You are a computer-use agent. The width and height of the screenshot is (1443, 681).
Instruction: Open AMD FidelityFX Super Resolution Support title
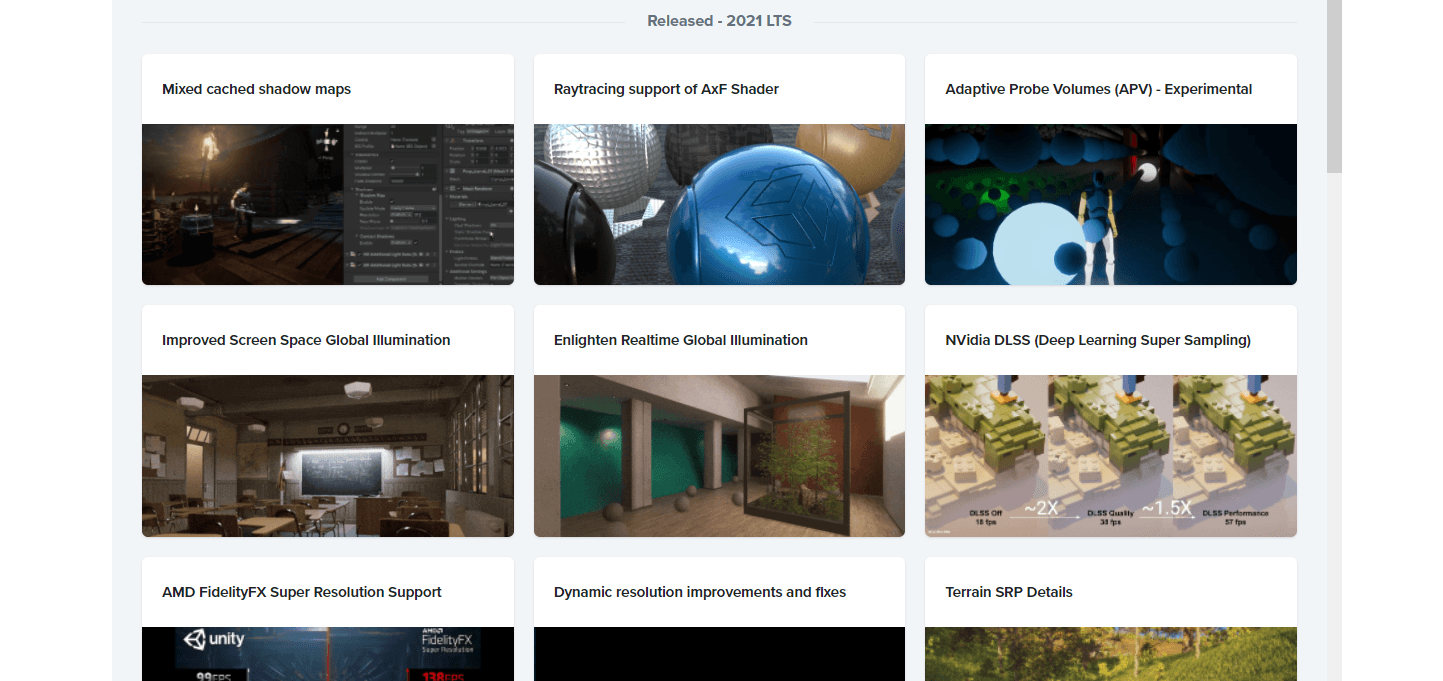tap(302, 592)
